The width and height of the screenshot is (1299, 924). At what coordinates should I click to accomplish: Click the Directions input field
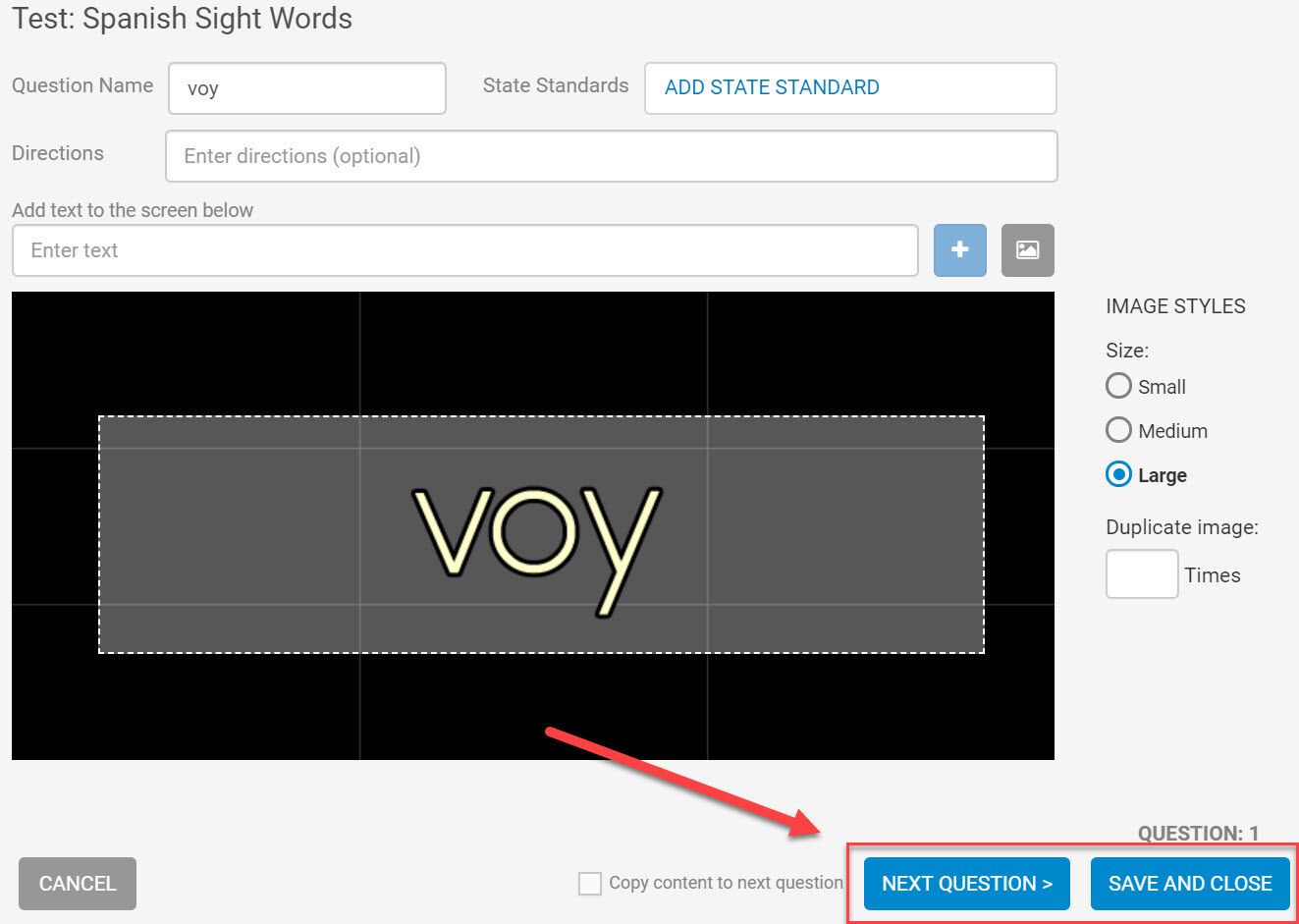612,156
